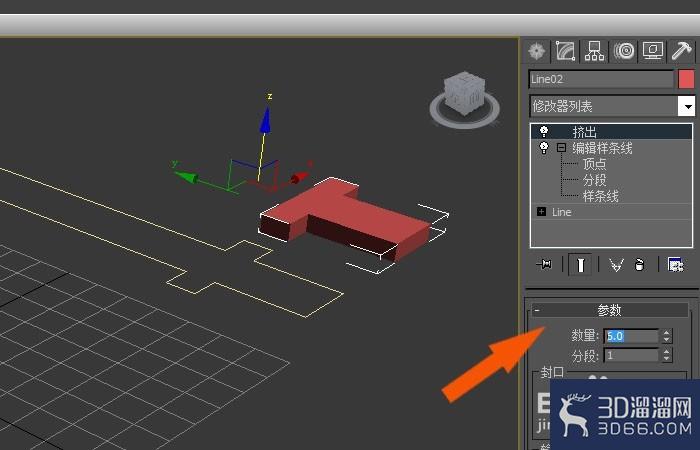Click the 数量 spinner arrows

pos(667,336)
